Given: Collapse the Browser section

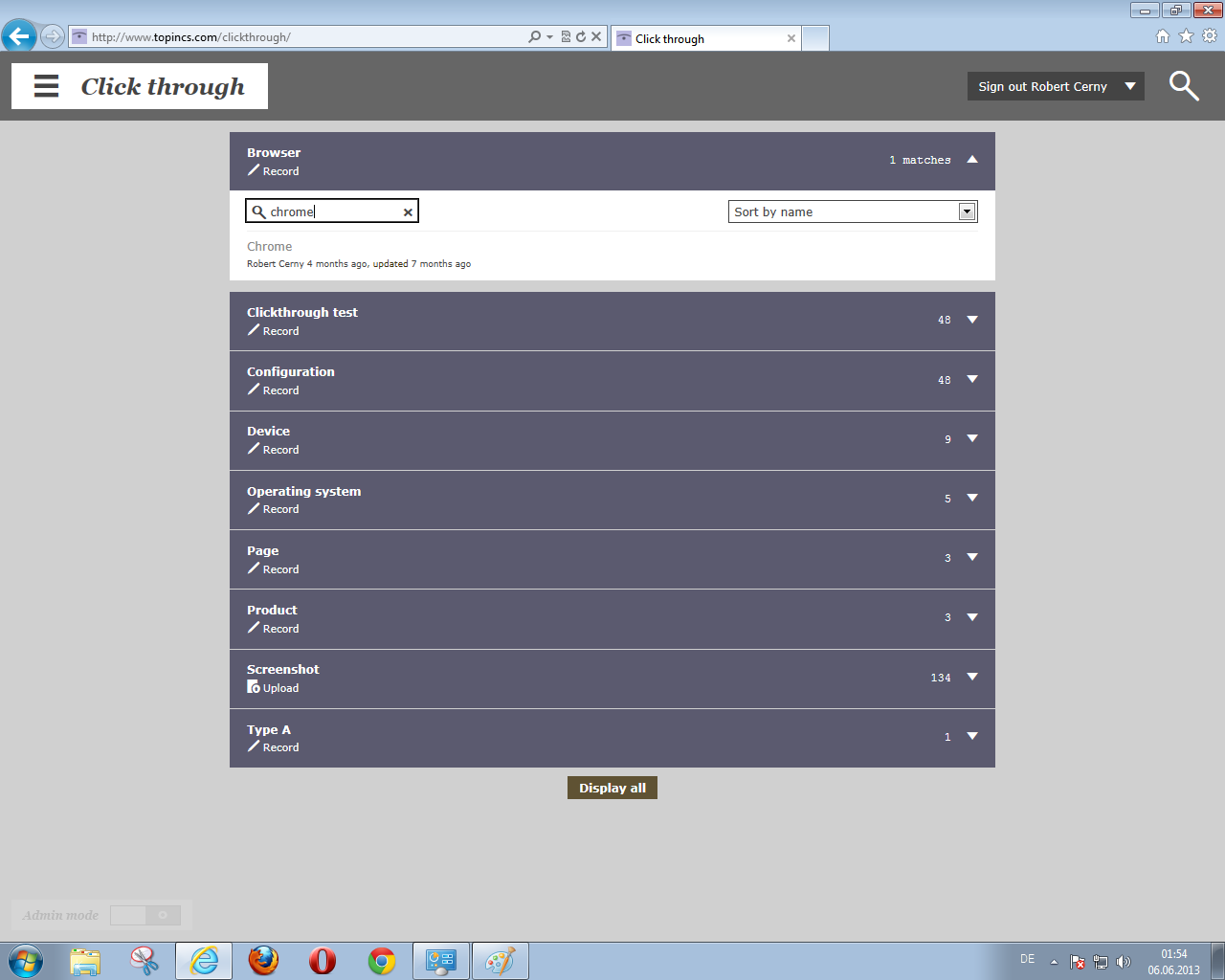Looking at the screenshot, I should pos(972,160).
